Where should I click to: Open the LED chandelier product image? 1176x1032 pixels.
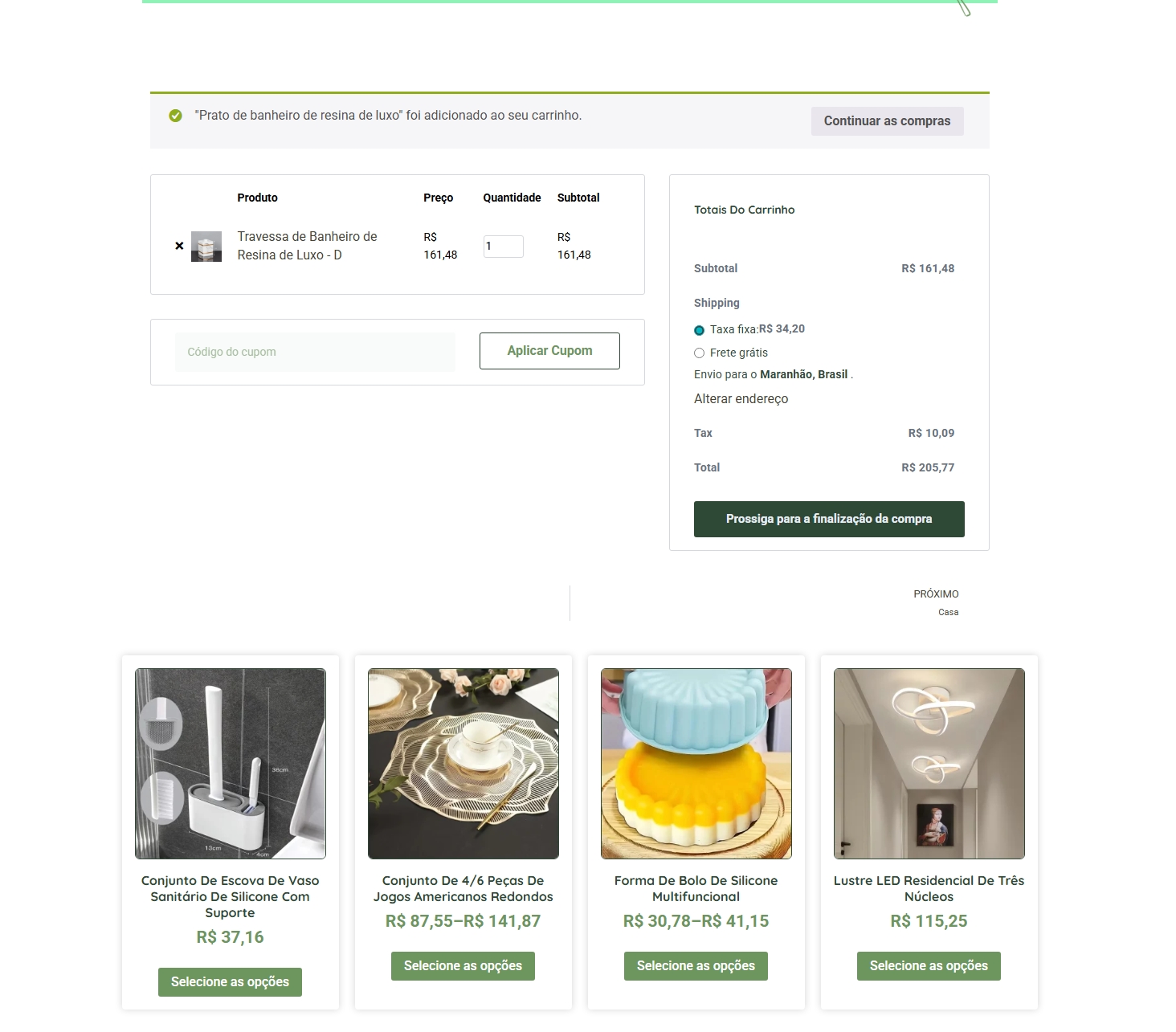pos(929,764)
